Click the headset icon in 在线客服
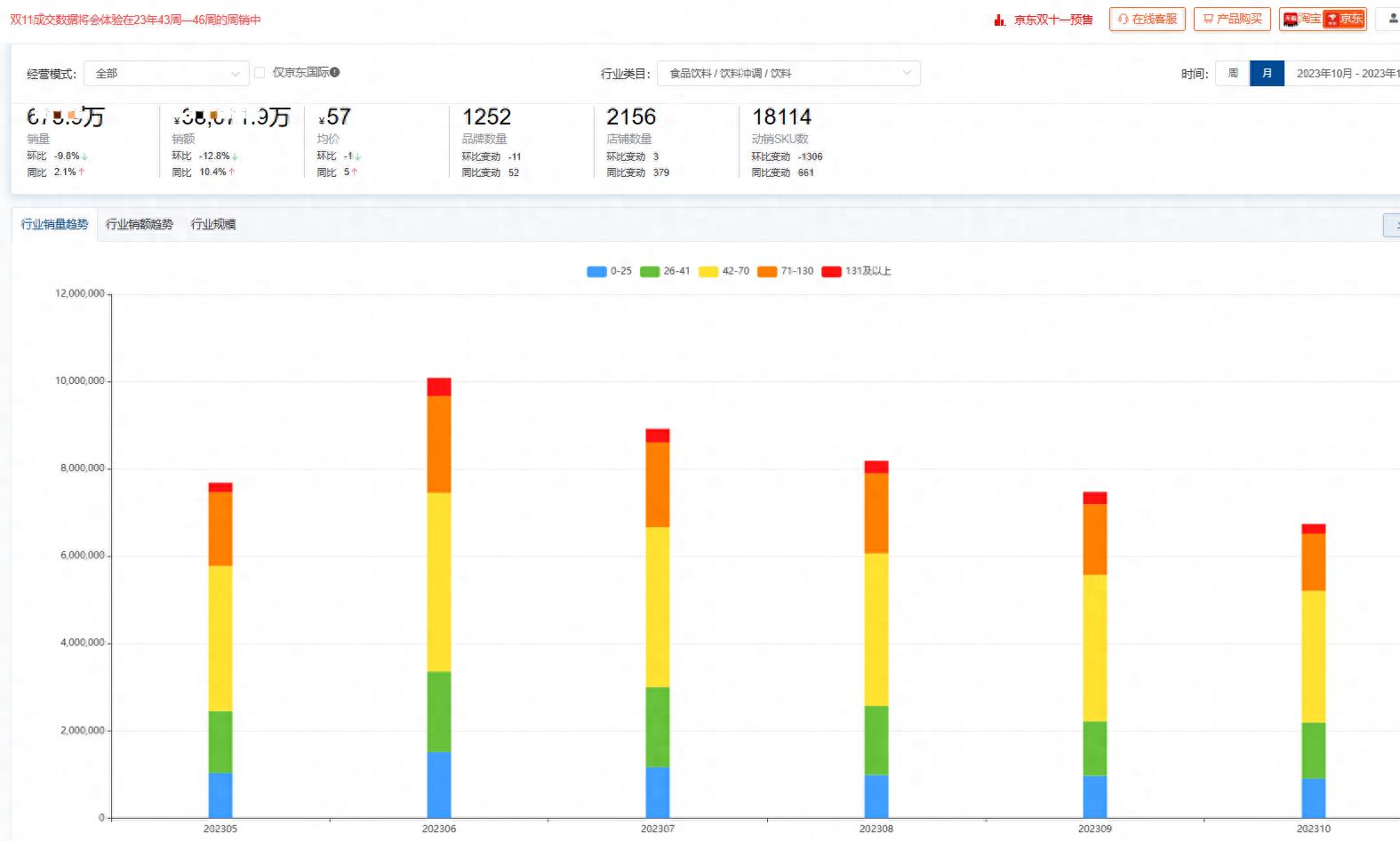1400x841 pixels. (x=1124, y=19)
